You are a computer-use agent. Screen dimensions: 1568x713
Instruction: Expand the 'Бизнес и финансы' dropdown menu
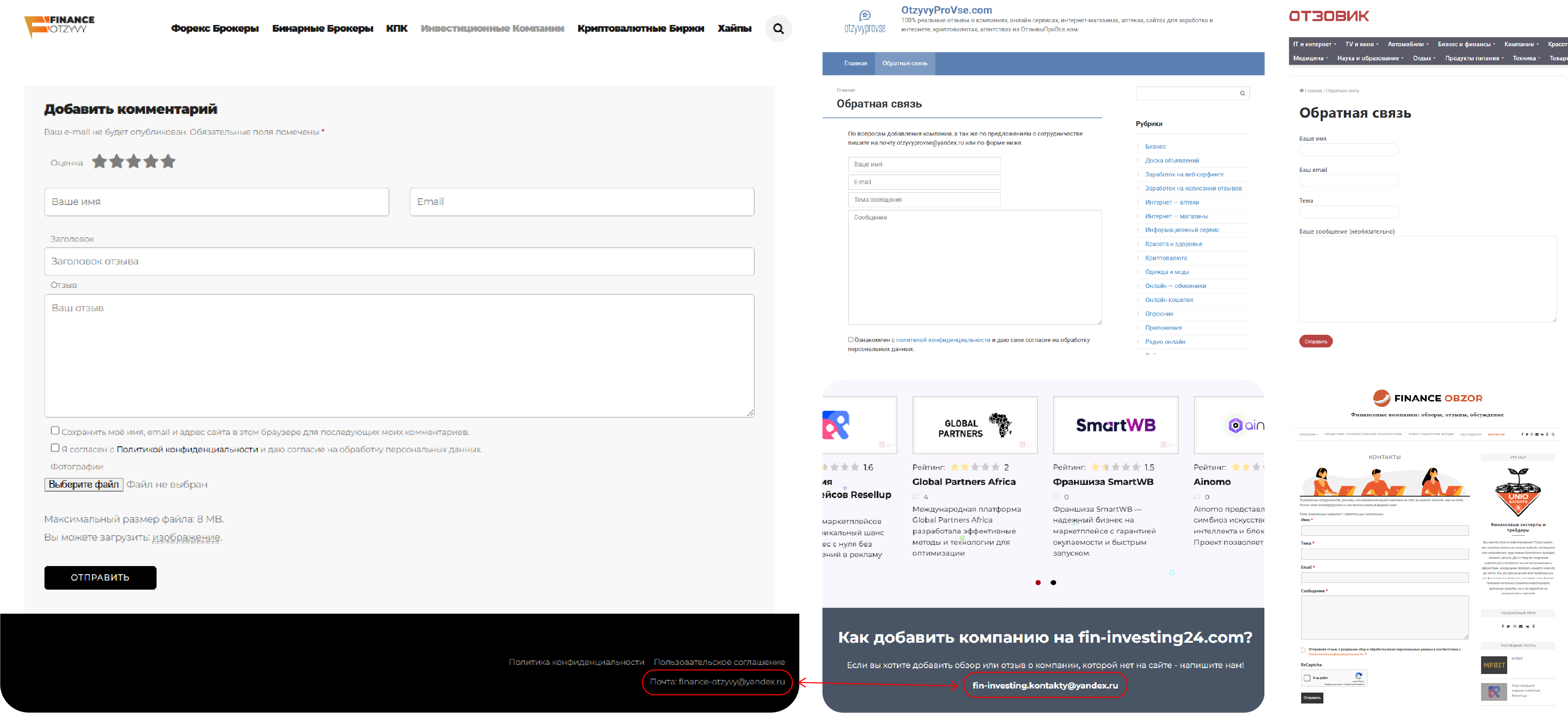[1466, 44]
